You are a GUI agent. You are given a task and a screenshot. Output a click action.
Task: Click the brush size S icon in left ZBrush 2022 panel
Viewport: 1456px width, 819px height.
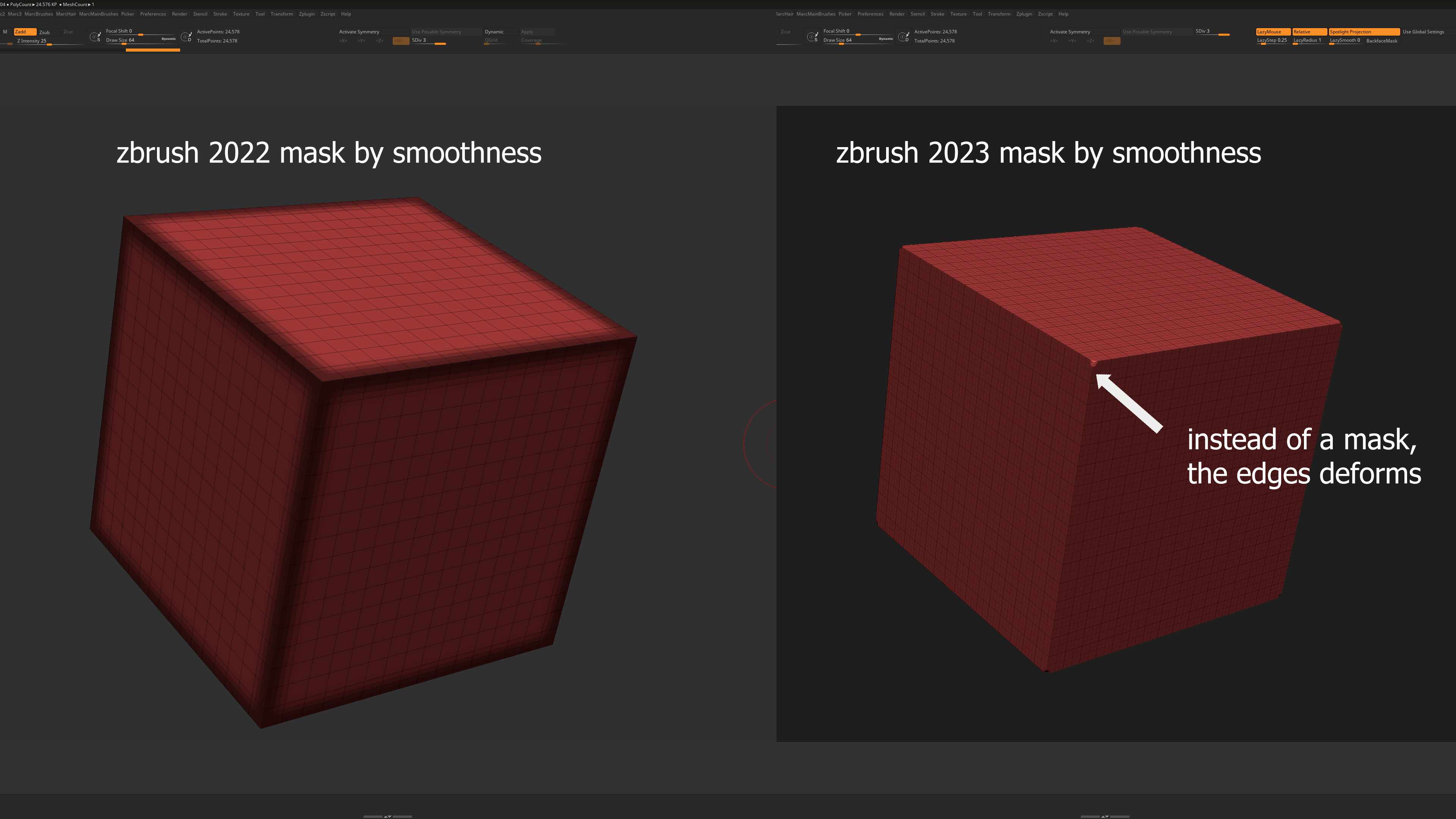[x=96, y=37]
